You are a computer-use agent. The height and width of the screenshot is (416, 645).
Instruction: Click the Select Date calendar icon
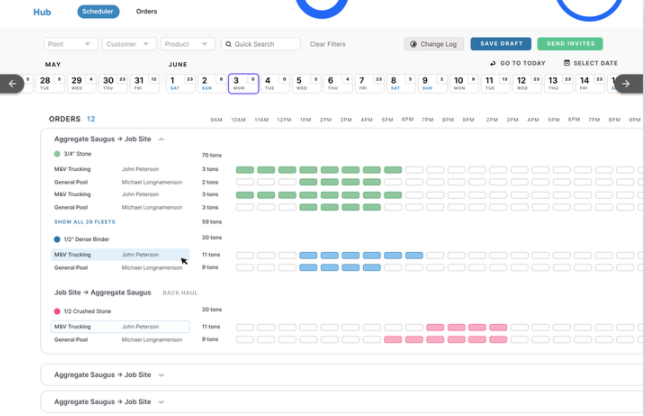coord(566,63)
